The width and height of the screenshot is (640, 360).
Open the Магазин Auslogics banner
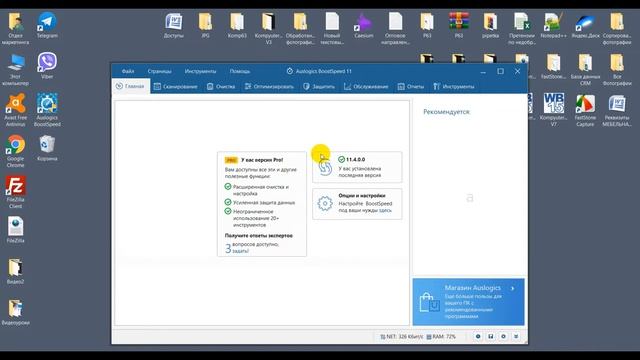pos(469,302)
